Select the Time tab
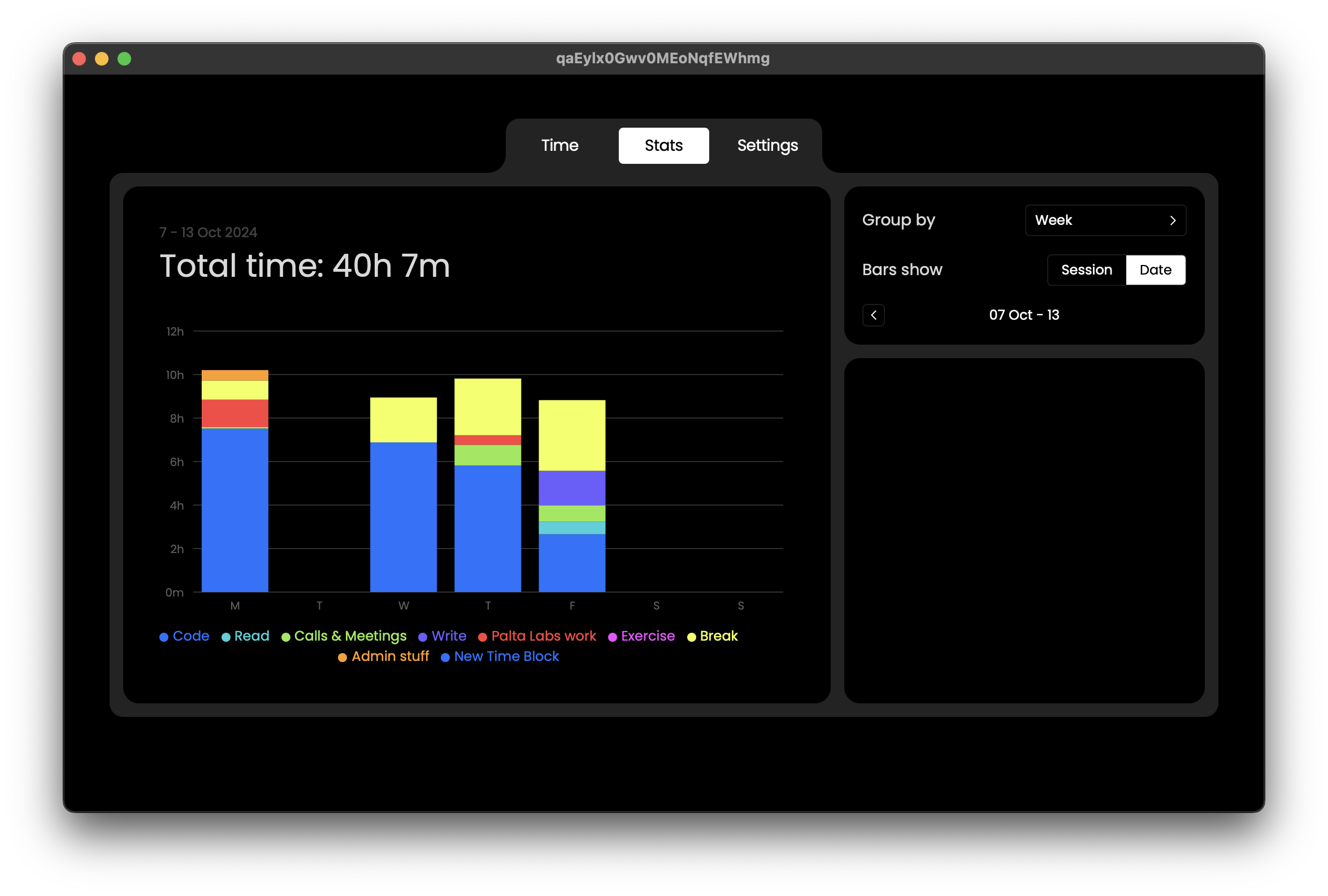Viewport: 1328px width, 896px height. [x=559, y=145]
